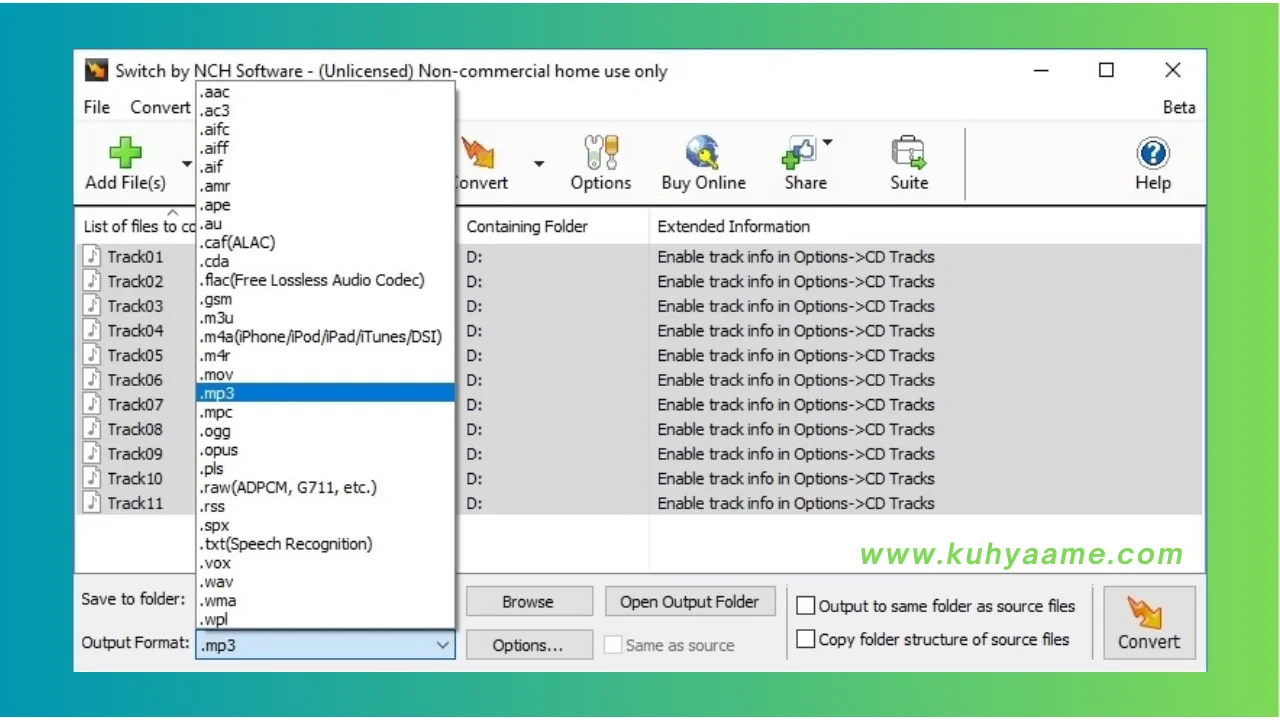1280x720 pixels.
Task: Choose .au from format list
Action: [x=326, y=224]
